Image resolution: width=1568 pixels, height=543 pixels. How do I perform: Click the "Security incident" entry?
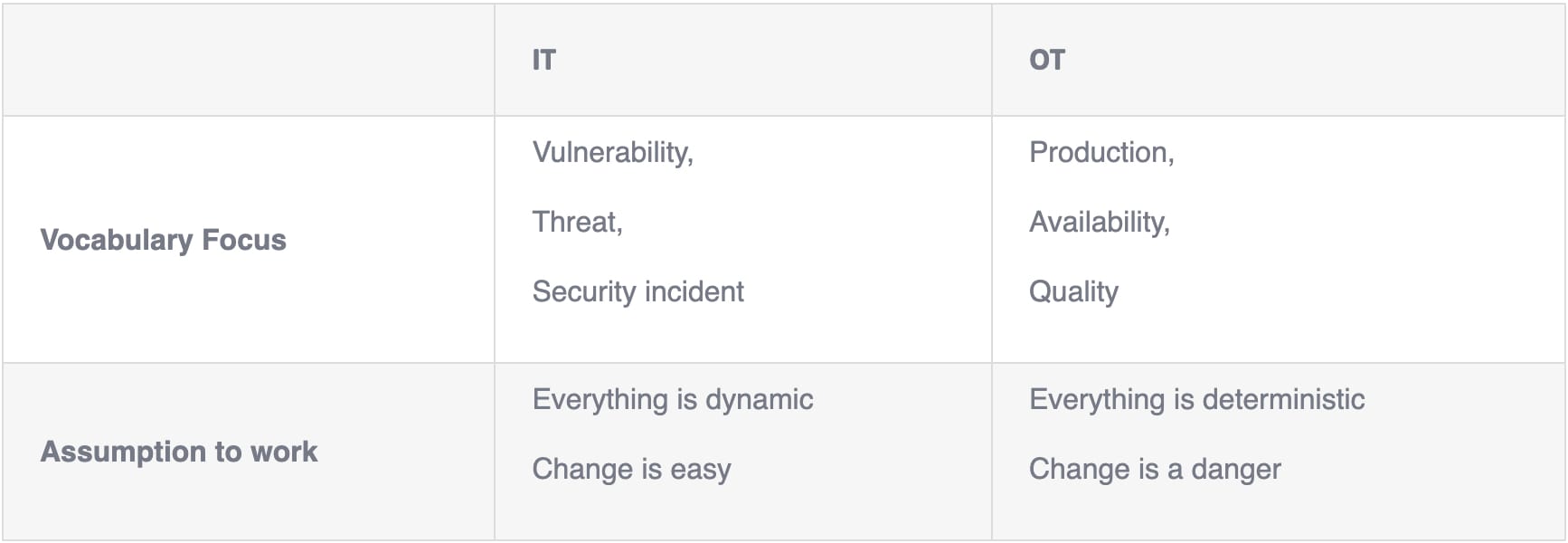pyautogui.click(x=638, y=291)
